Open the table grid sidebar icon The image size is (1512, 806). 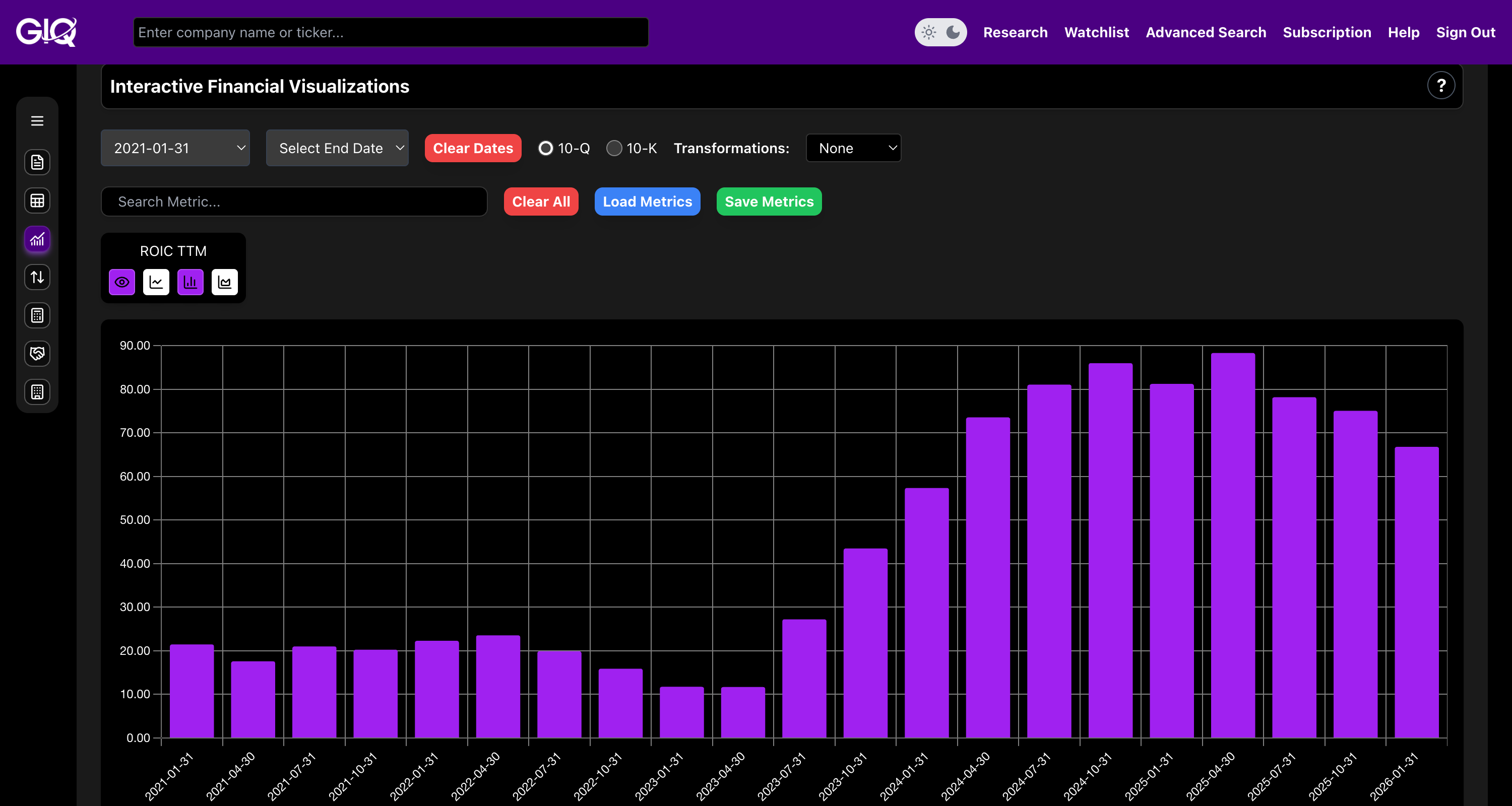[37, 200]
